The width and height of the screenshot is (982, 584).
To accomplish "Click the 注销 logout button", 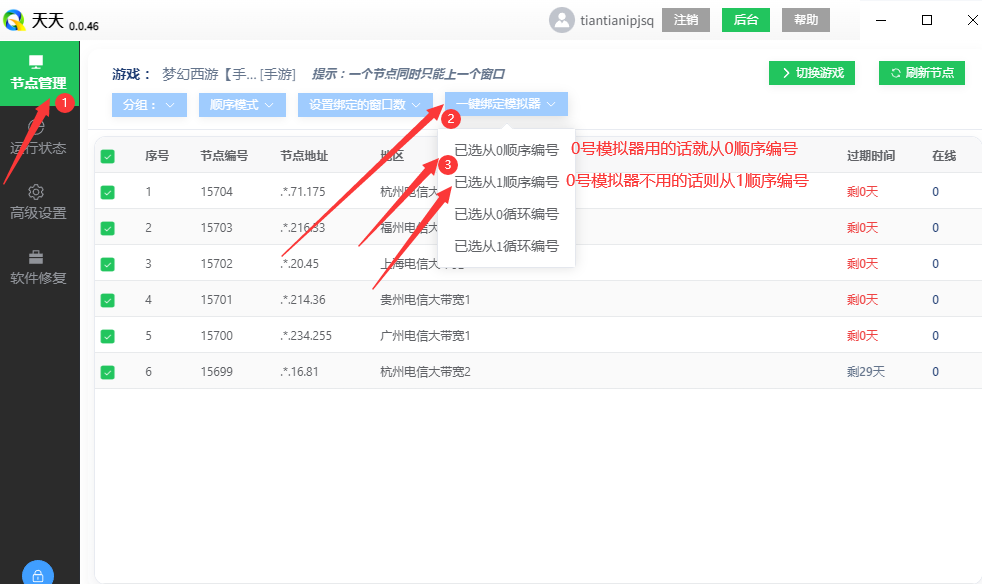I will [686, 19].
